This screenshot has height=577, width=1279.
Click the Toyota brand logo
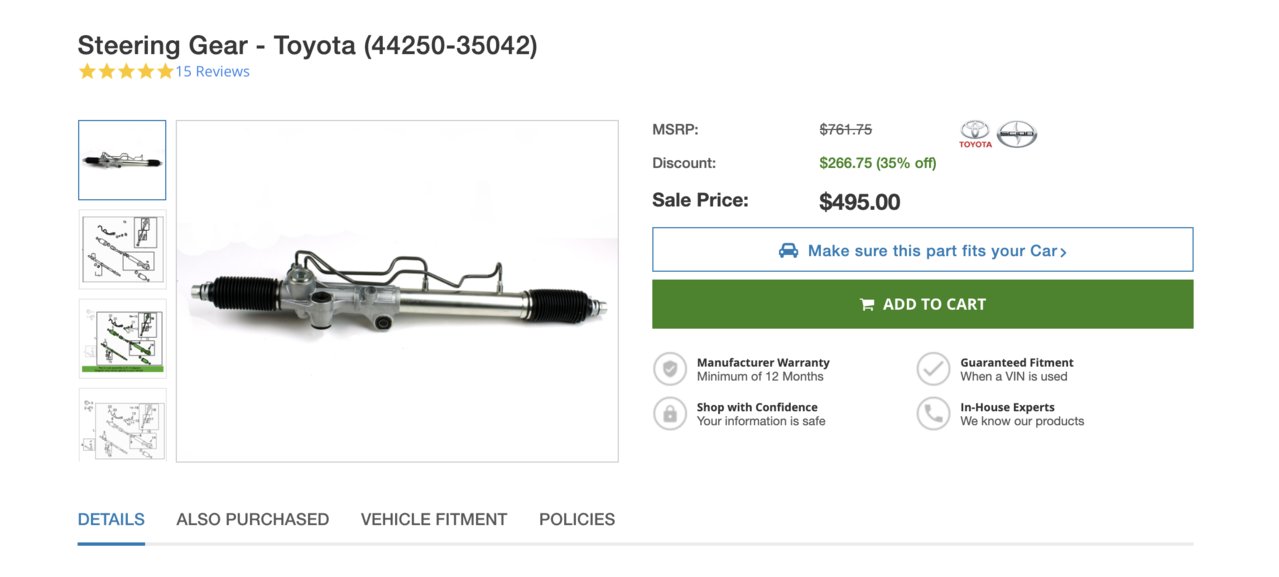coord(975,134)
